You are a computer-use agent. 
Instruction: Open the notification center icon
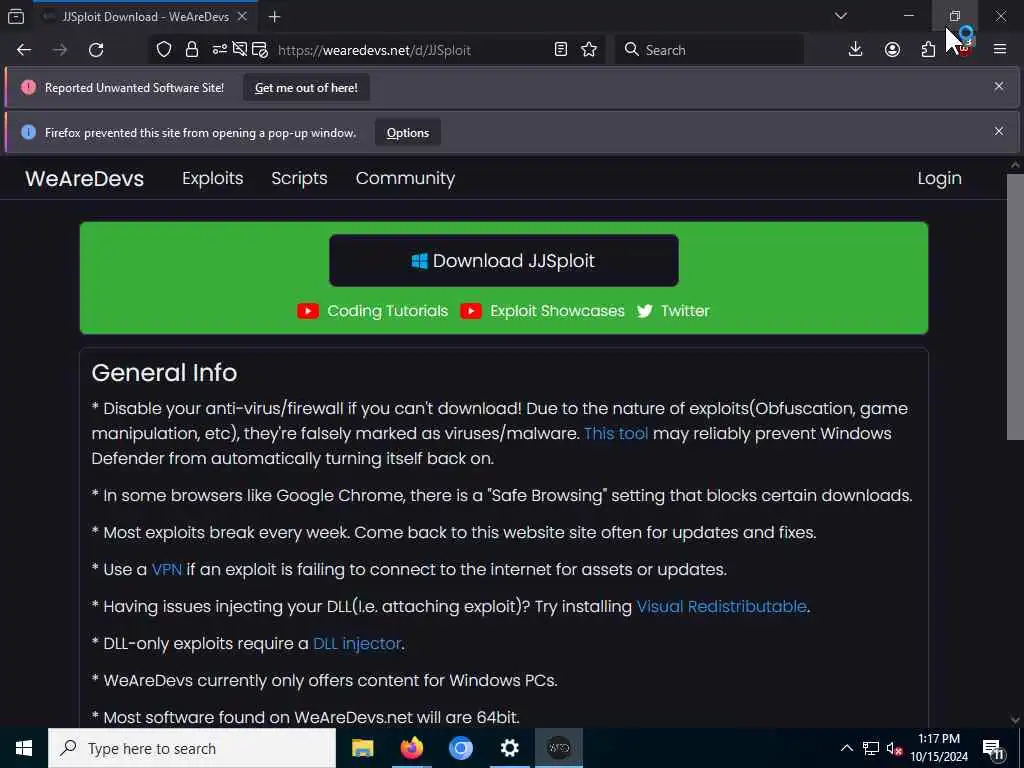click(x=993, y=750)
